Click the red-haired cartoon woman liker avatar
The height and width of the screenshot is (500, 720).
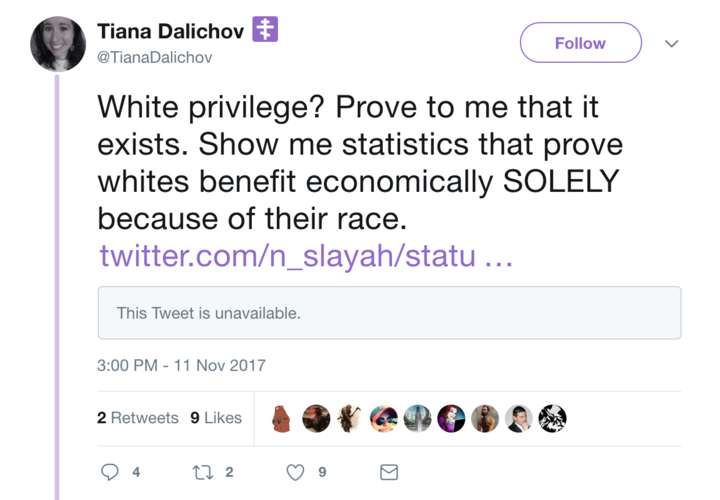[451, 418]
